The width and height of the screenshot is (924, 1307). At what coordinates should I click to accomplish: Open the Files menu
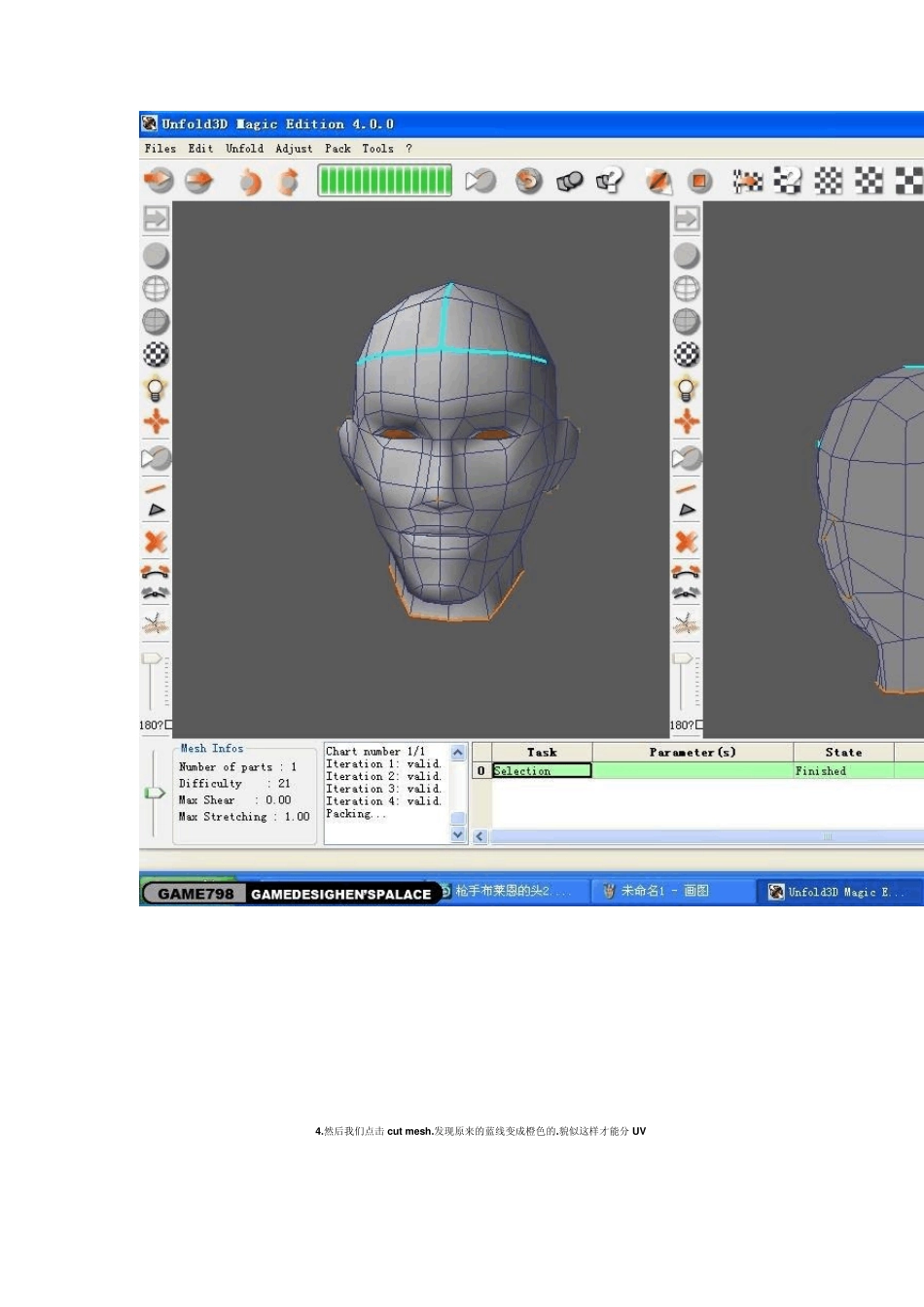tap(160, 149)
